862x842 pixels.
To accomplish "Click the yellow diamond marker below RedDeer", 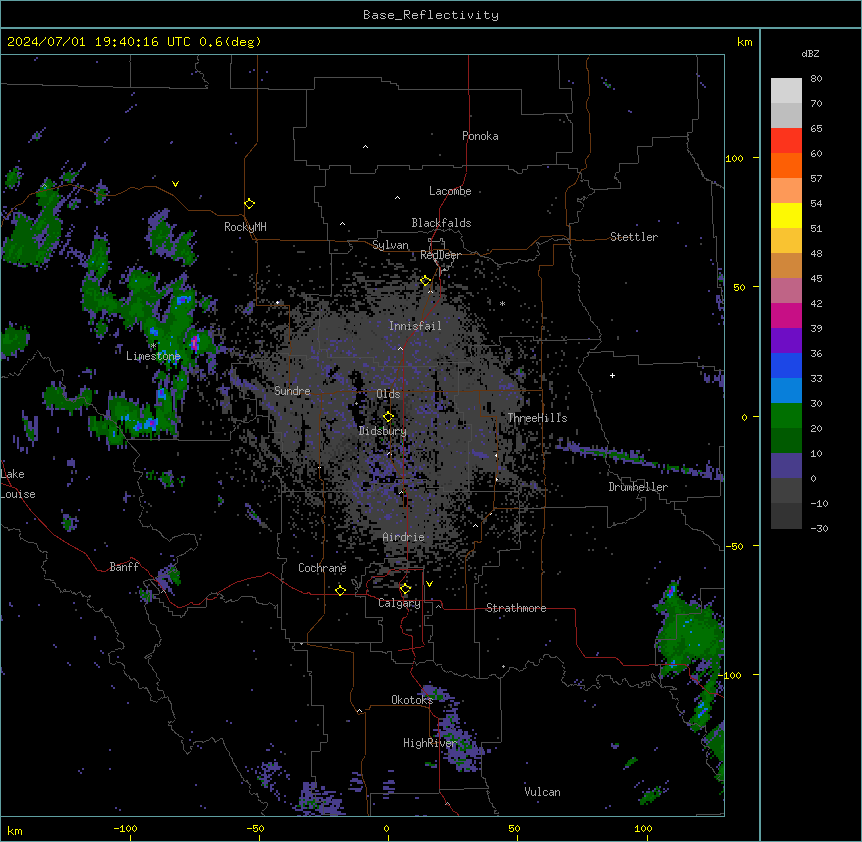I will [x=426, y=281].
